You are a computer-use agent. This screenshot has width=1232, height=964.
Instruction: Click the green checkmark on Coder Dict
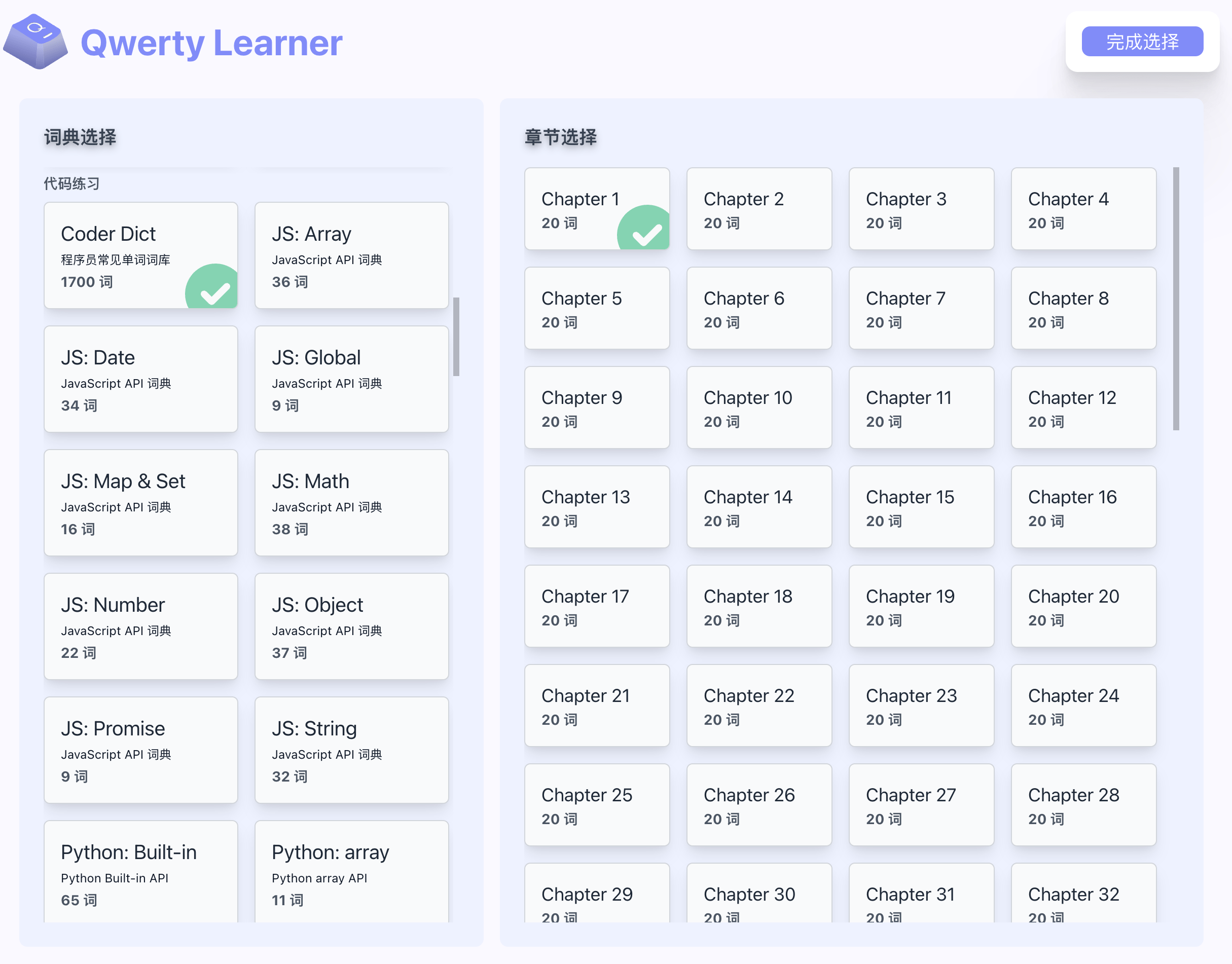[213, 289]
